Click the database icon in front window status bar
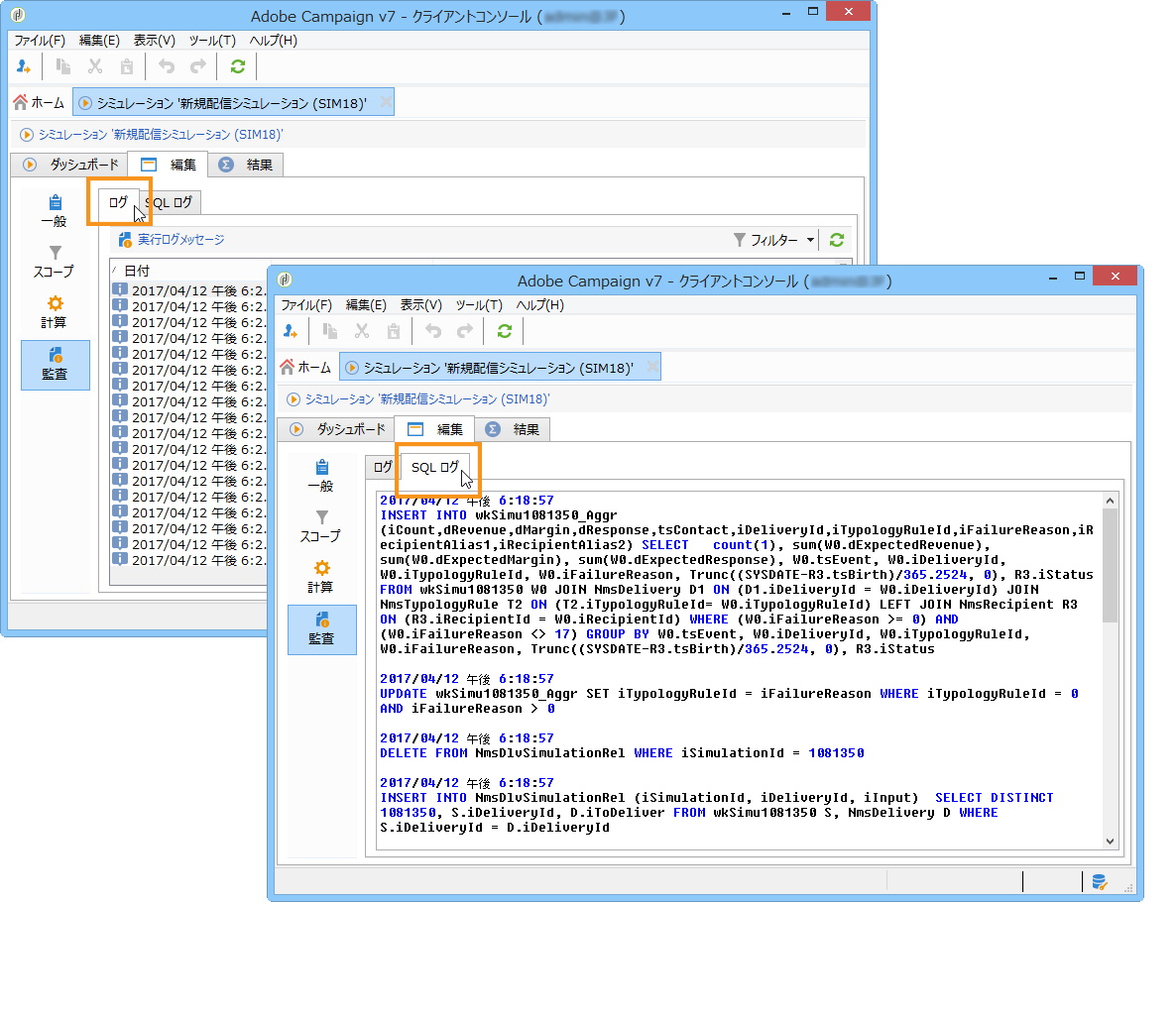Image resolution: width=1176 pixels, height=1015 pixels. click(1100, 881)
